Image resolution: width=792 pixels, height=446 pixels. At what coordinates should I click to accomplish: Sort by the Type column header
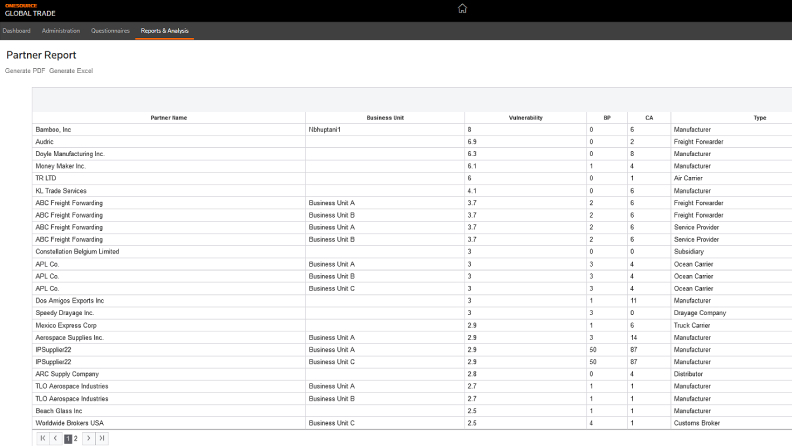759,118
